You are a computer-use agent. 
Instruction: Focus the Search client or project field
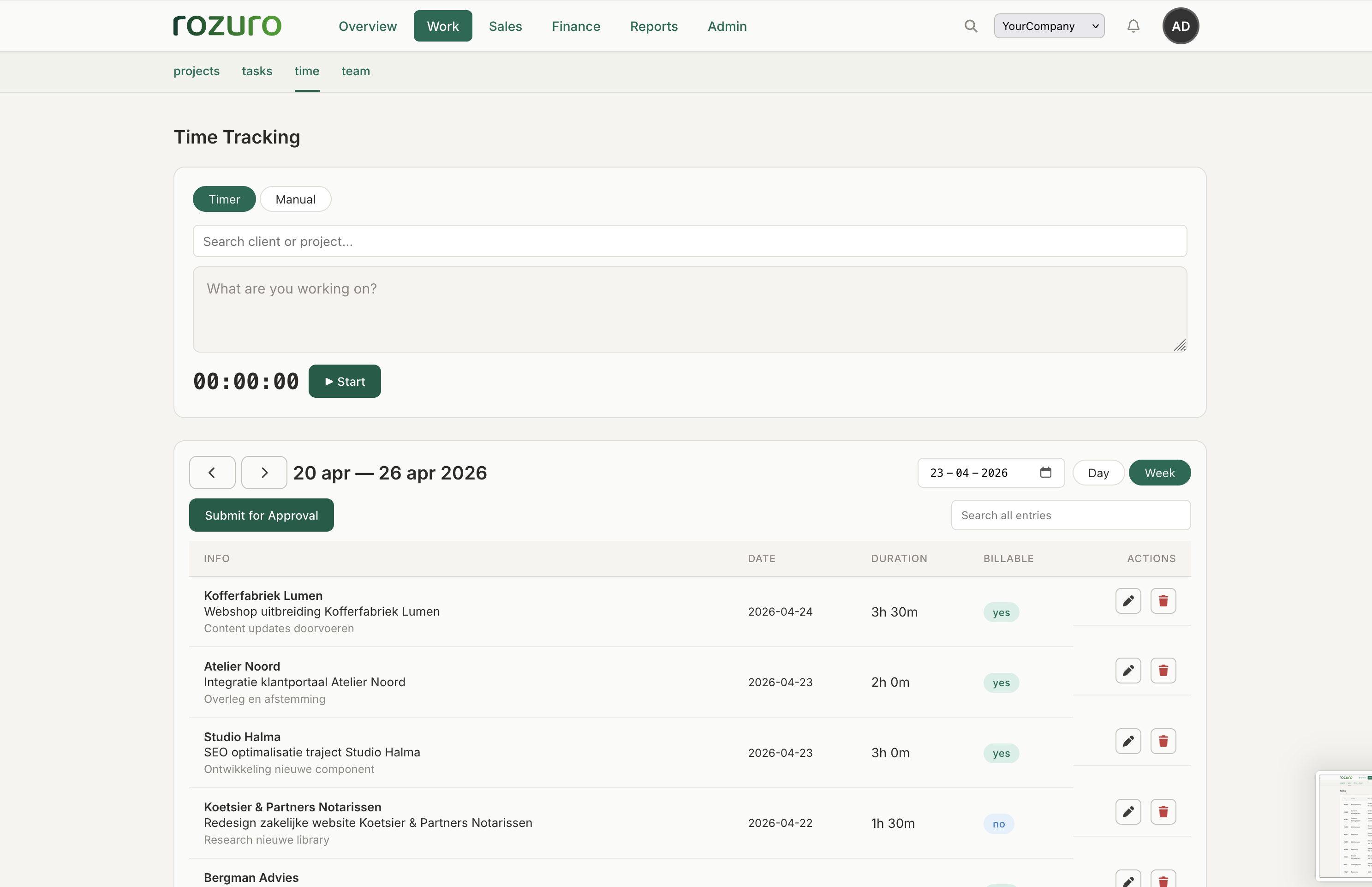click(690, 241)
